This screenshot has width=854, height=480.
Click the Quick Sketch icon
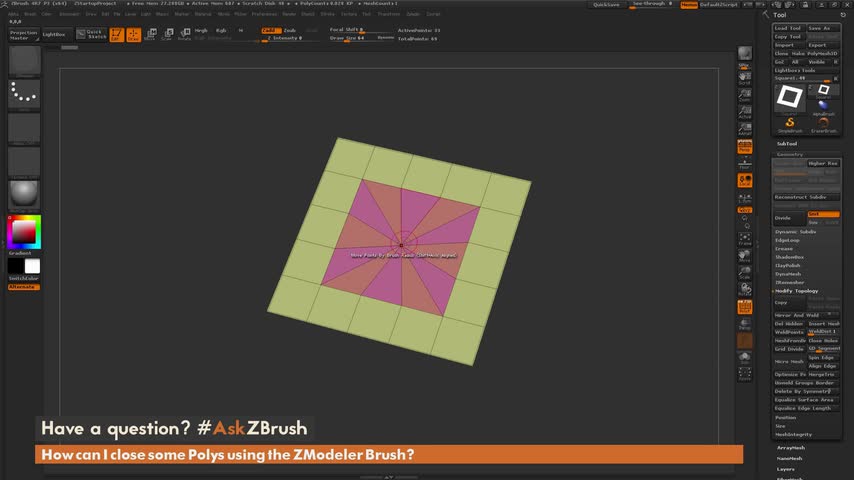90,34
